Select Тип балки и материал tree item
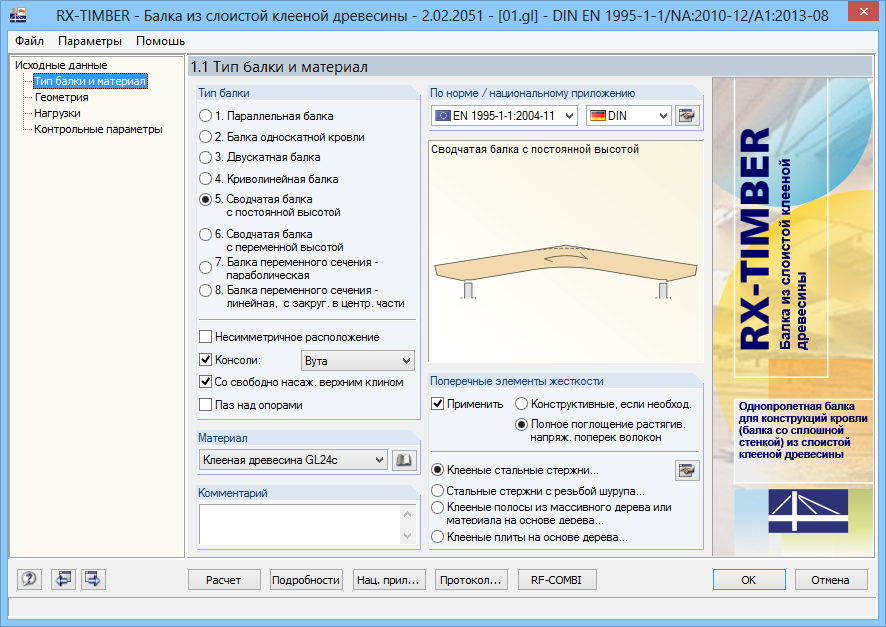The height and width of the screenshot is (627, 886). point(90,81)
